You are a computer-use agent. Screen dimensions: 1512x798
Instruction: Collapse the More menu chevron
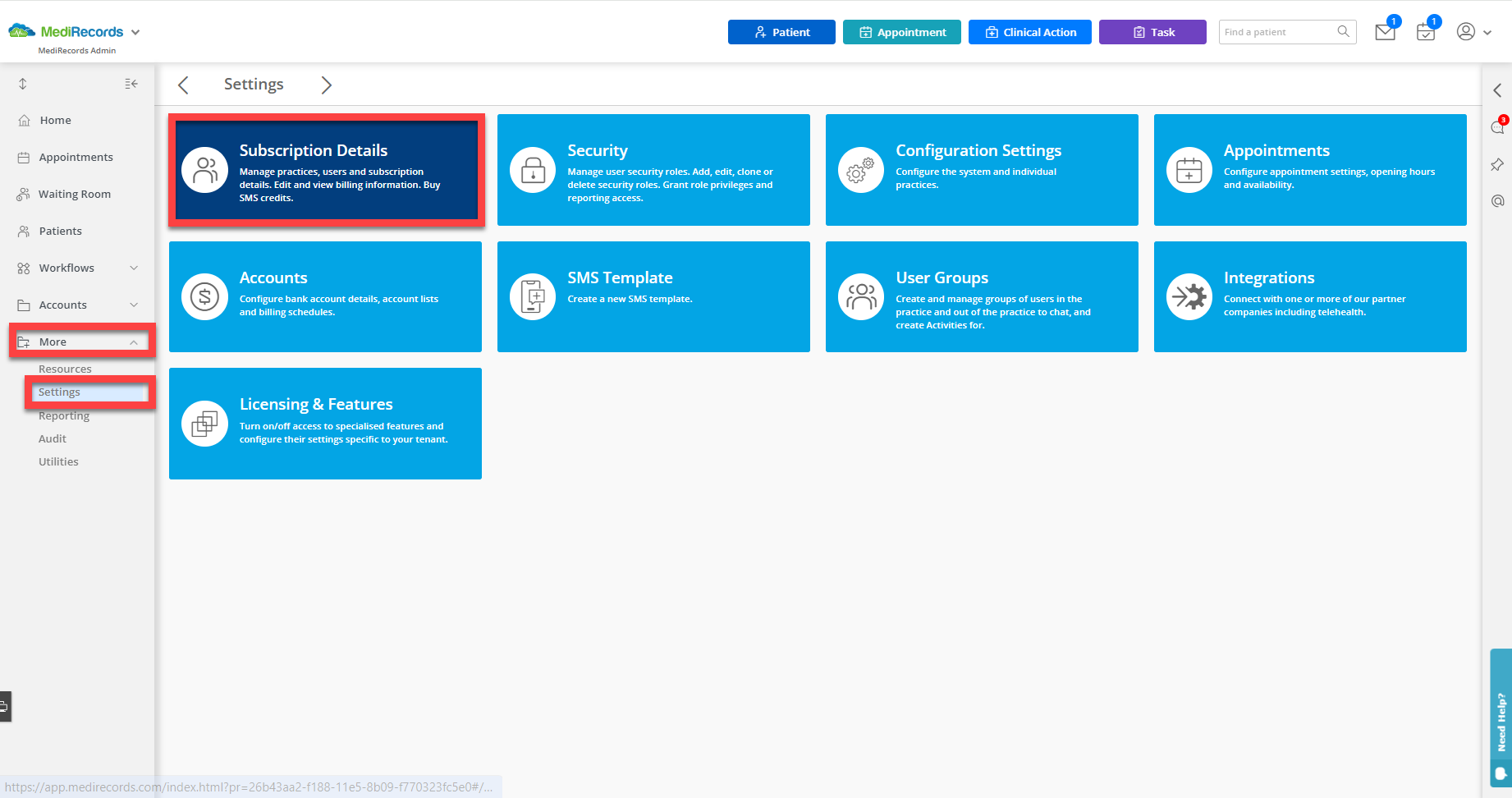(134, 342)
